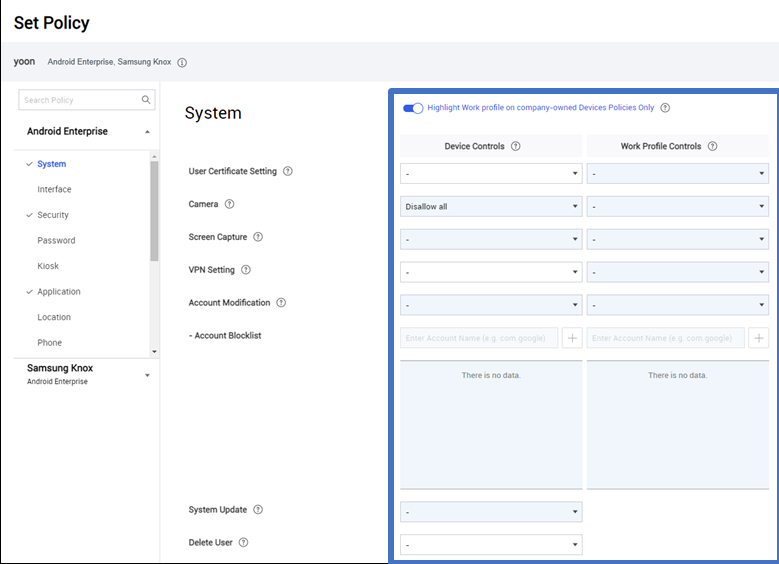Click plus icon to add Device account blocklist

click(x=572, y=338)
